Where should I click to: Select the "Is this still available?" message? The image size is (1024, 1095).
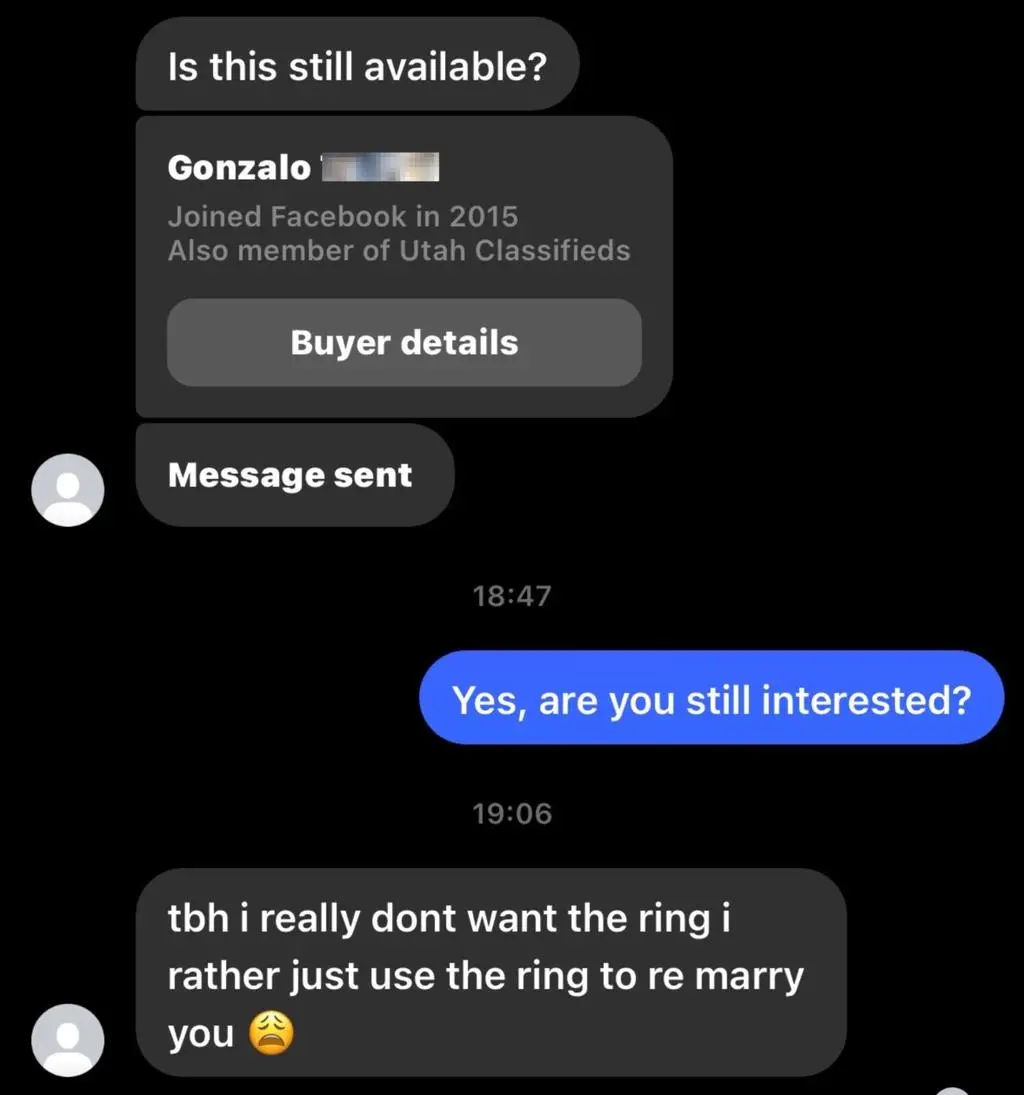pos(357,66)
